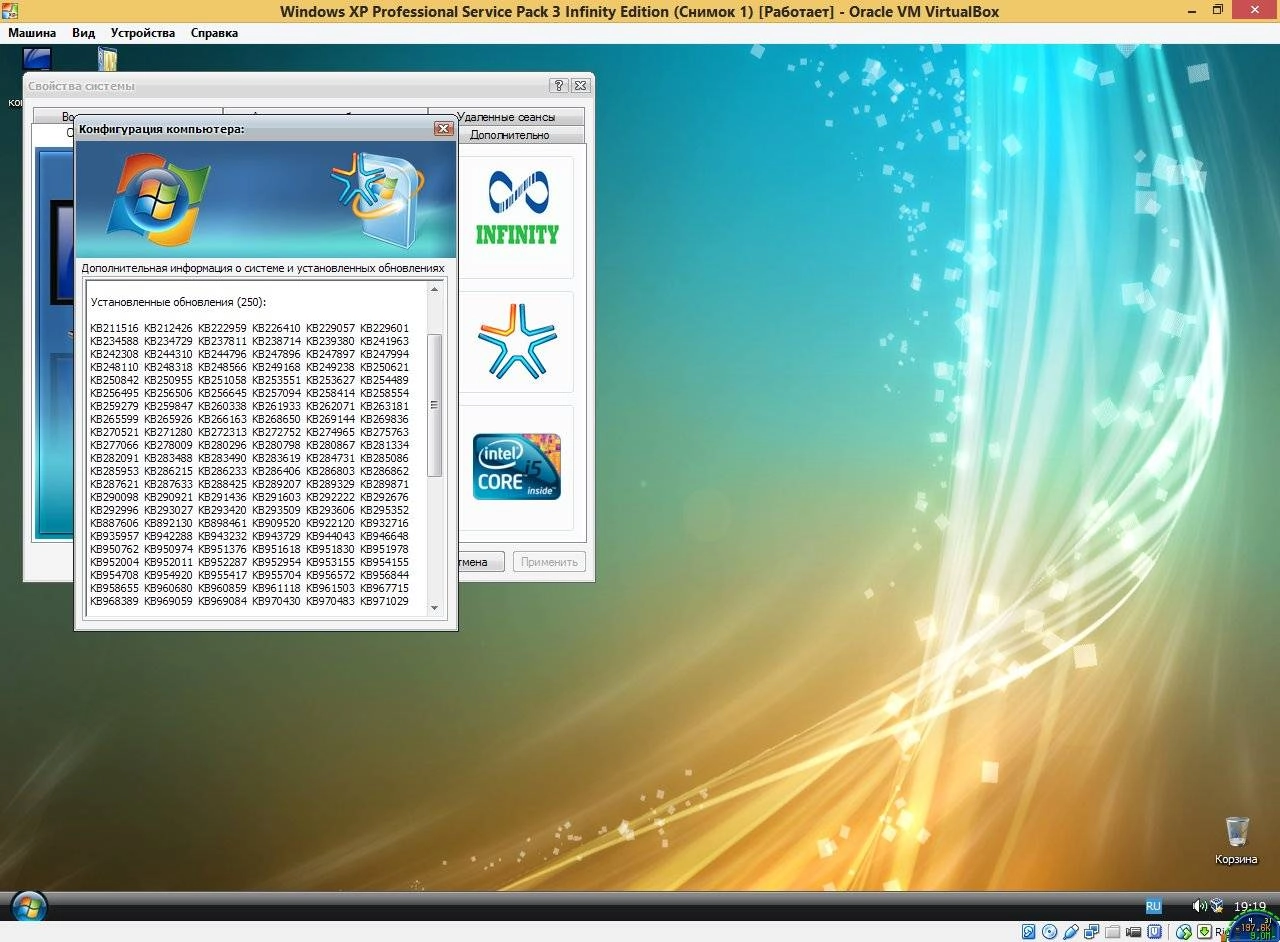1280x942 pixels.
Task: Click update entry KB287621
Action: tap(114, 484)
